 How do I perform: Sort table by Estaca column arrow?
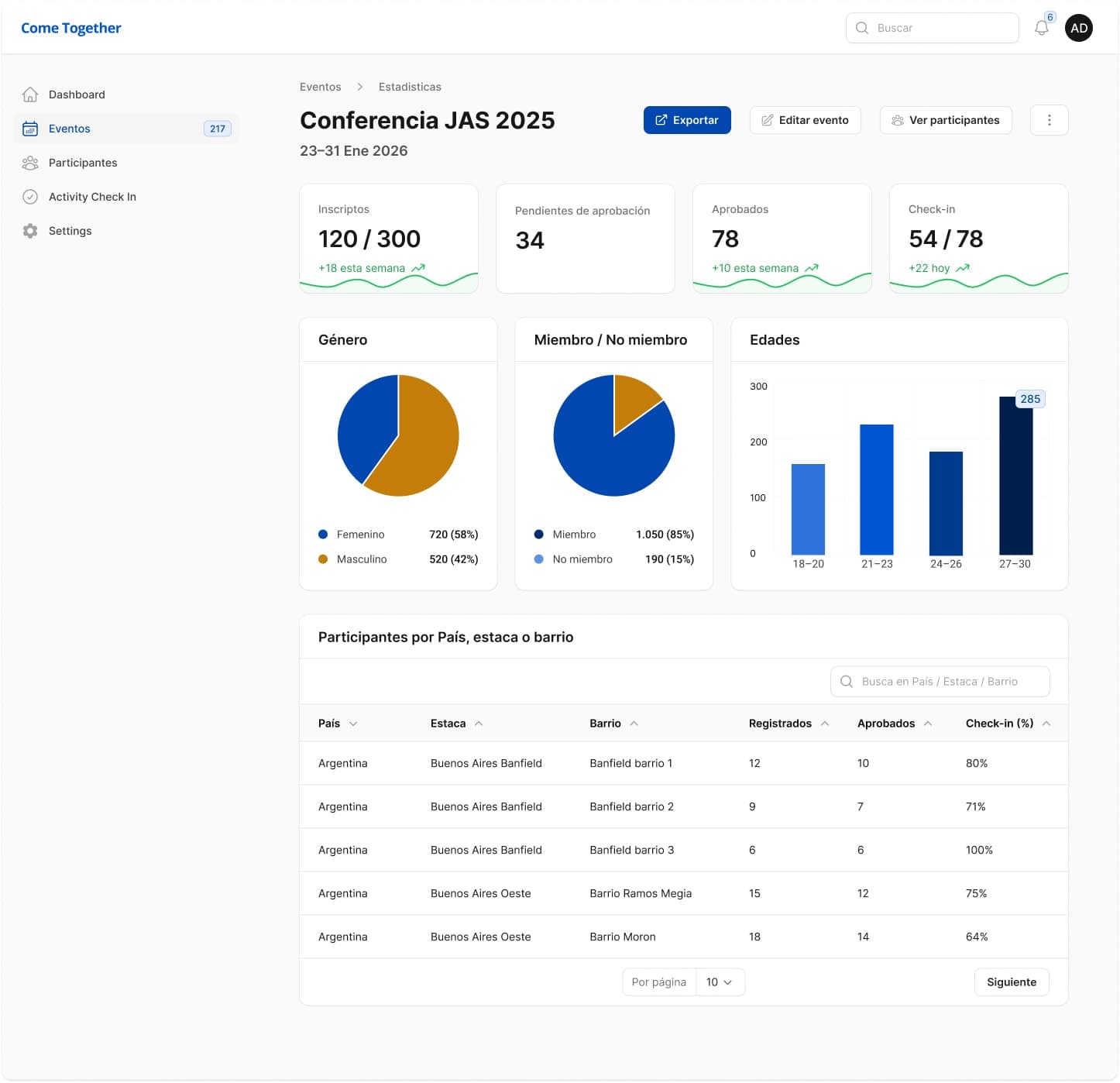[x=479, y=724]
